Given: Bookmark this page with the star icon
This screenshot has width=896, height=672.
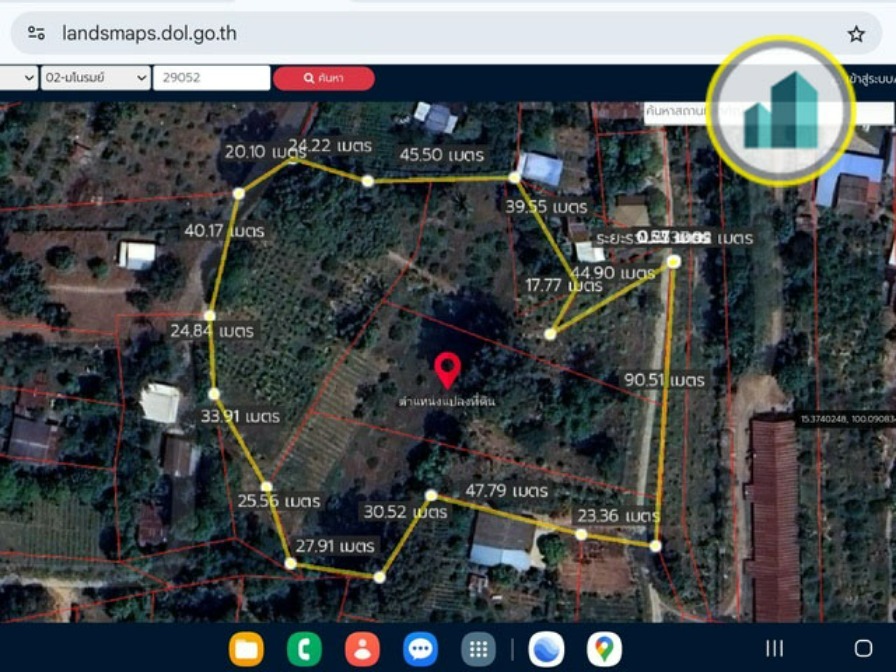Looking at the screenshot, I should pyautogui.click(x=856, y=34).
